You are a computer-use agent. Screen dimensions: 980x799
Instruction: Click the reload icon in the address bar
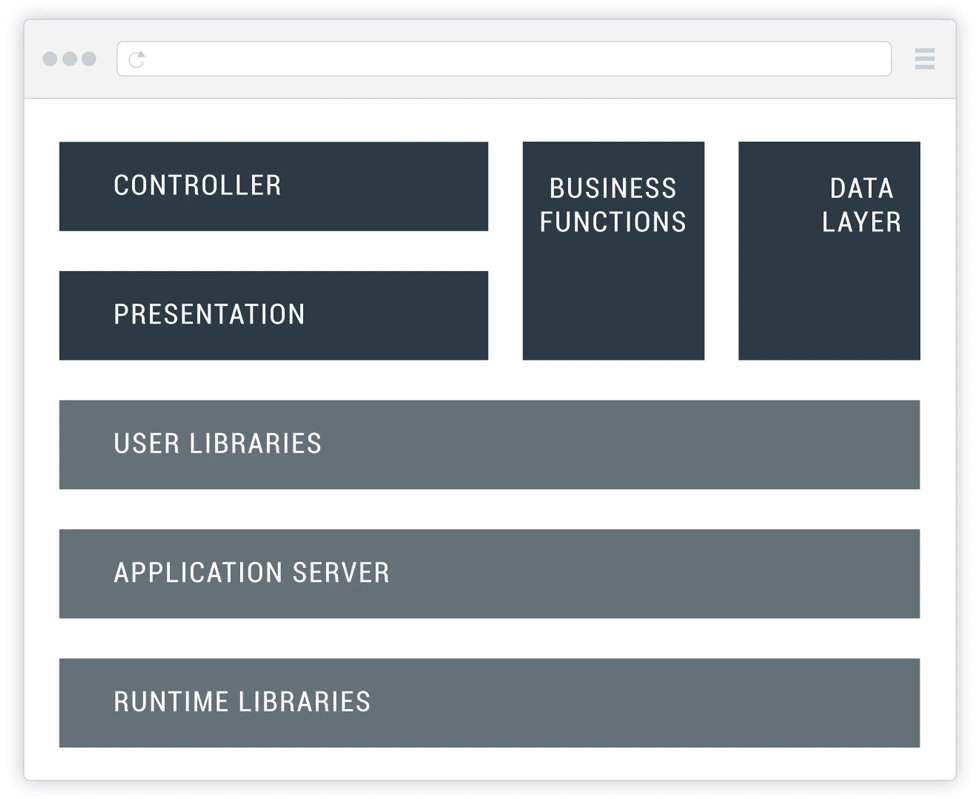click(x=137, y=59)
